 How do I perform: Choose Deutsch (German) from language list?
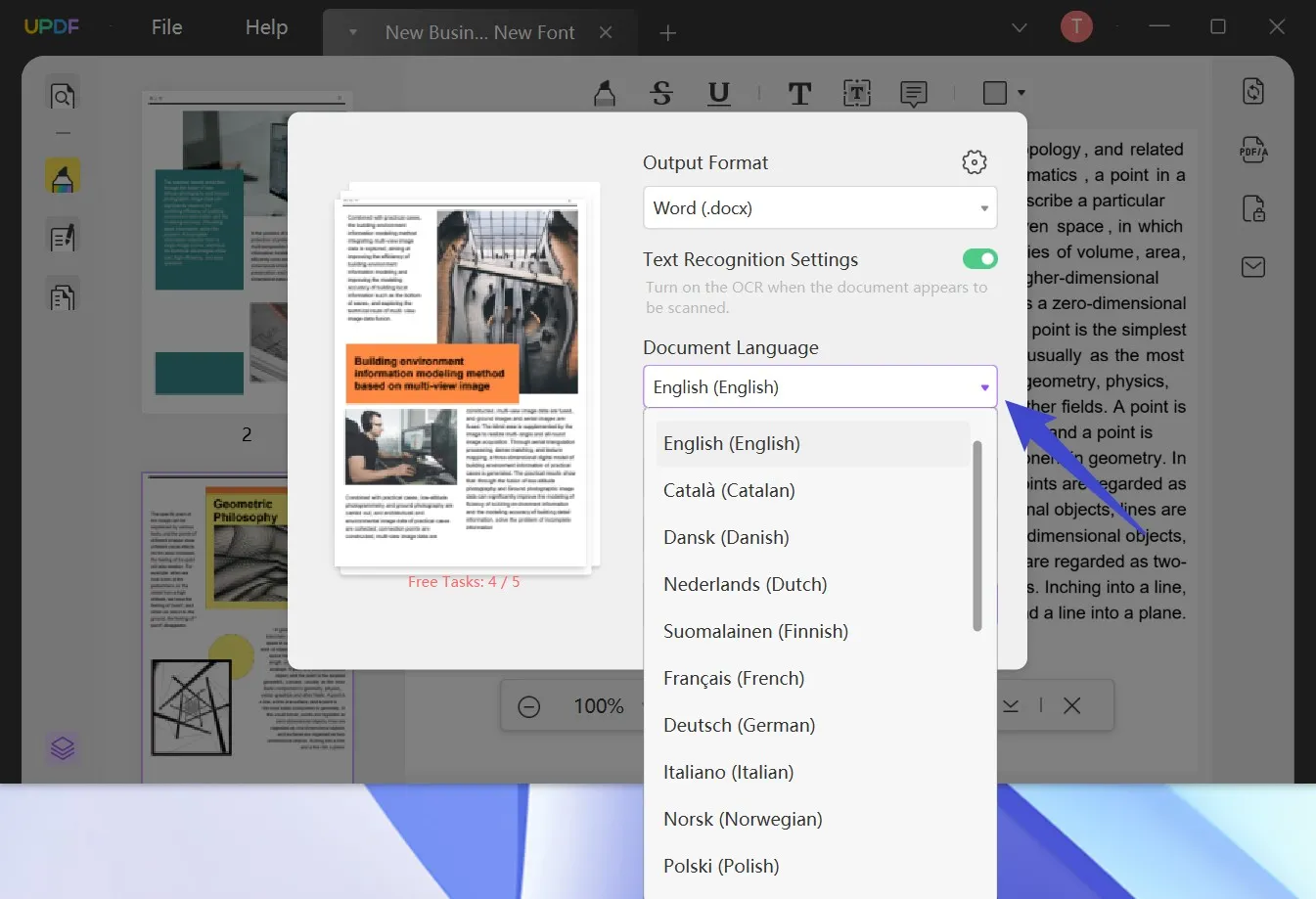point(739,725)
